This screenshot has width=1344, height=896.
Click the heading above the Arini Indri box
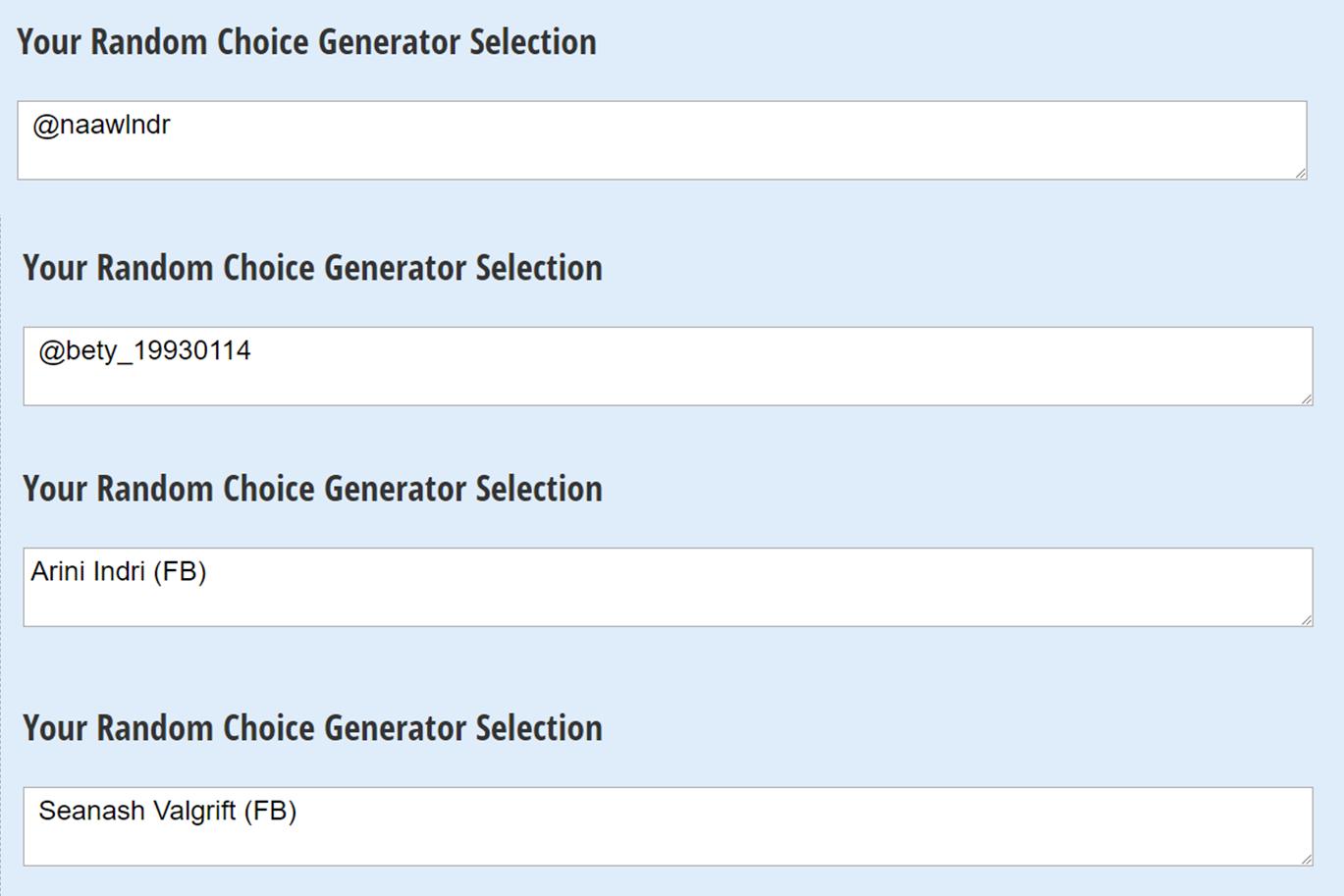pyautogui.click(x=312, y=489)
